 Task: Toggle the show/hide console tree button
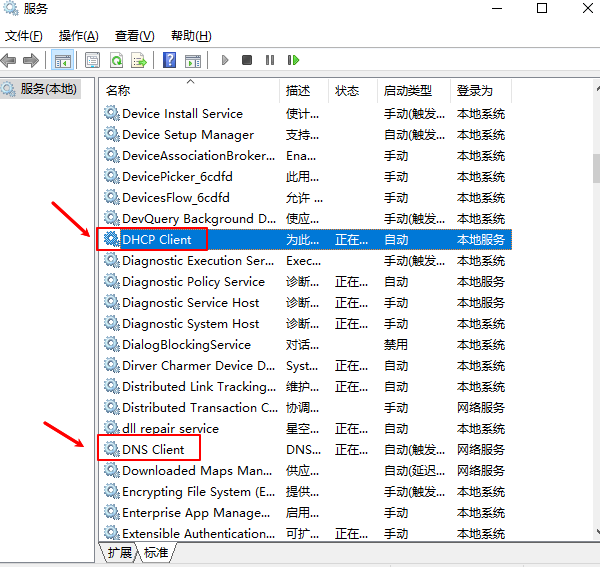click(62, 60)
